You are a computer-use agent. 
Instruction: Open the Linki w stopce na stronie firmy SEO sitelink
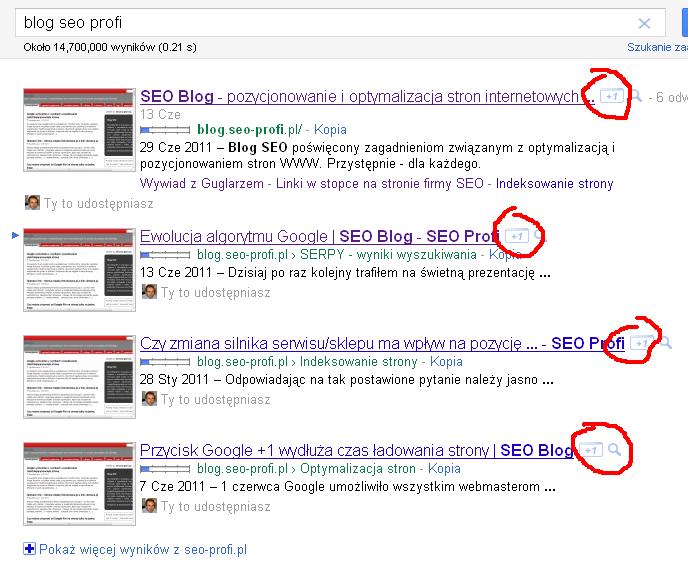pyautogui.click(x=380, y=183)
